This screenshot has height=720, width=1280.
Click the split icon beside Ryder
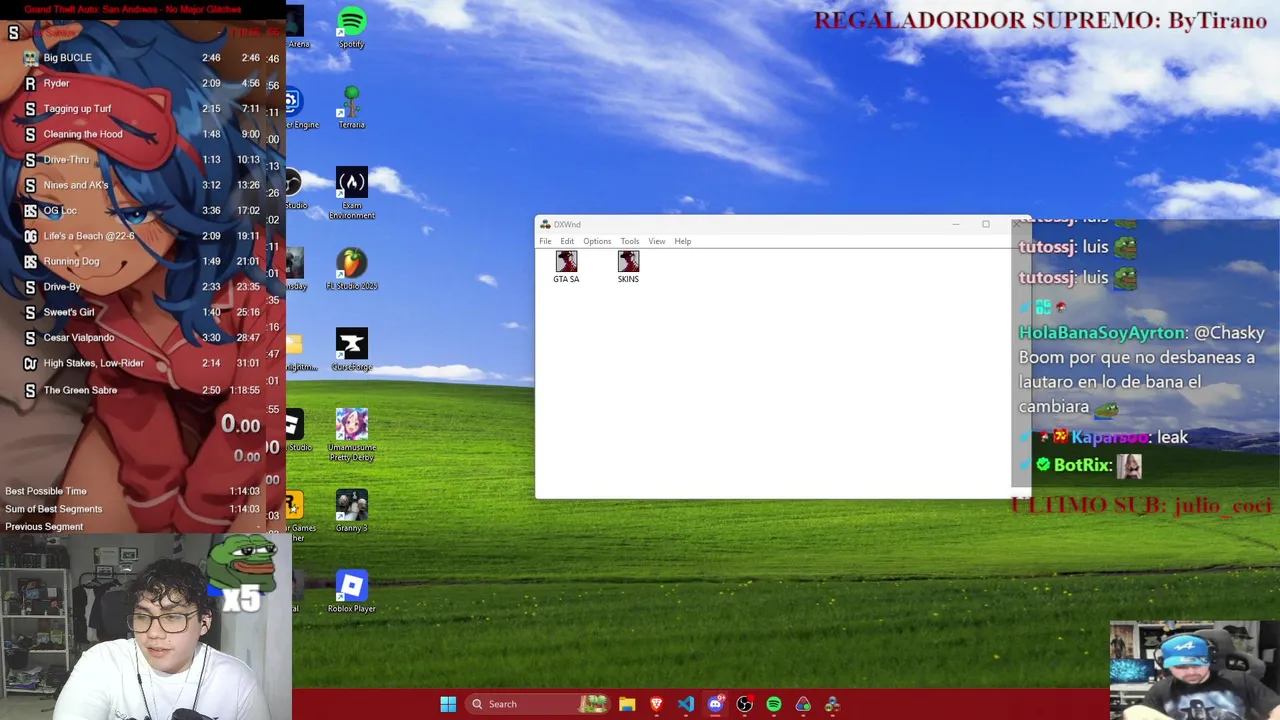[30, 83]
